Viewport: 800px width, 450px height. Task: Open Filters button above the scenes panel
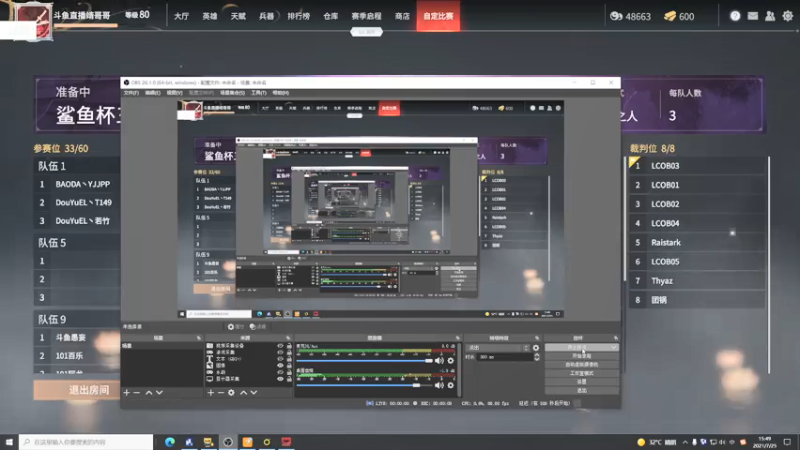[258, 327]
